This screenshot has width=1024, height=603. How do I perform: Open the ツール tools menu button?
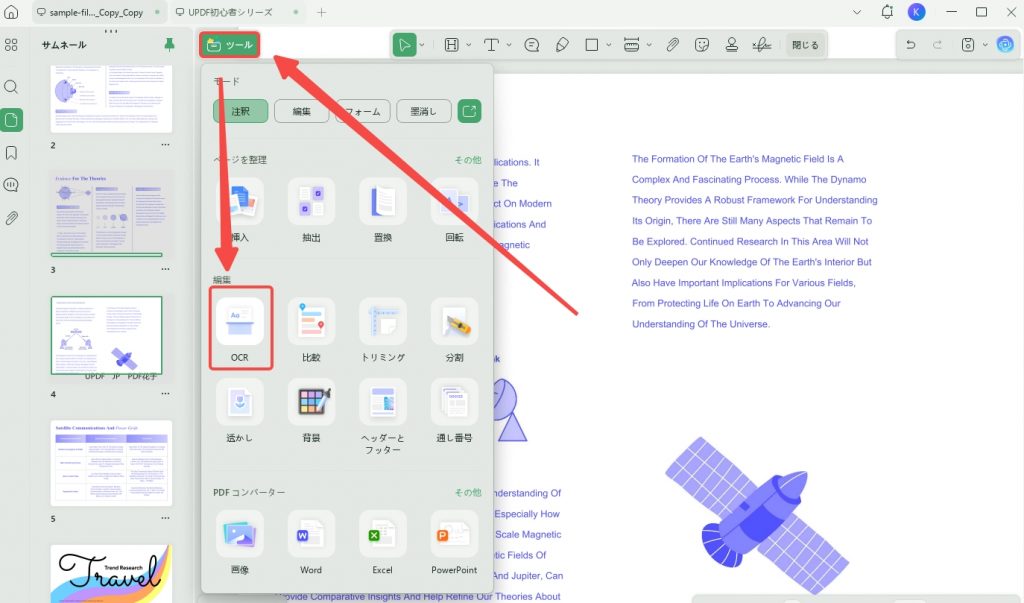click(230, 45)
